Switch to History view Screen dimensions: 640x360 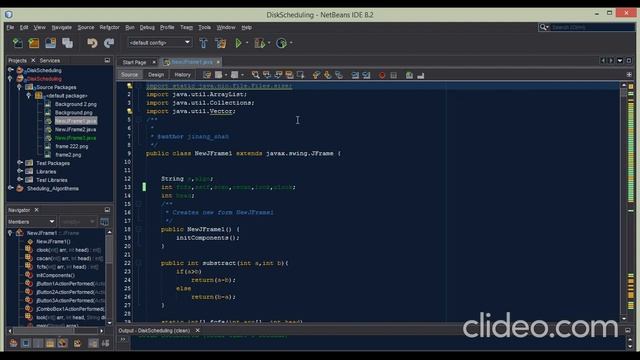(x=182, y=75)
